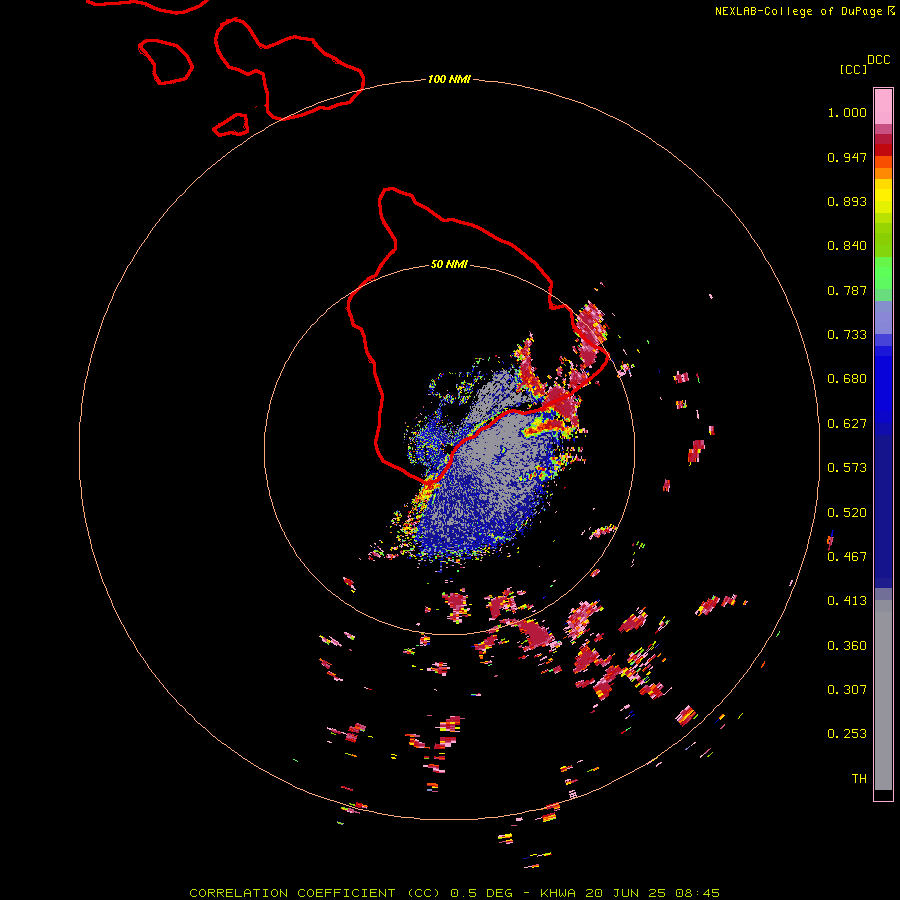Click the 0.573 legend value
This screenshot has height=900, width=900.
pyautogui.click(x=847, y=468)
